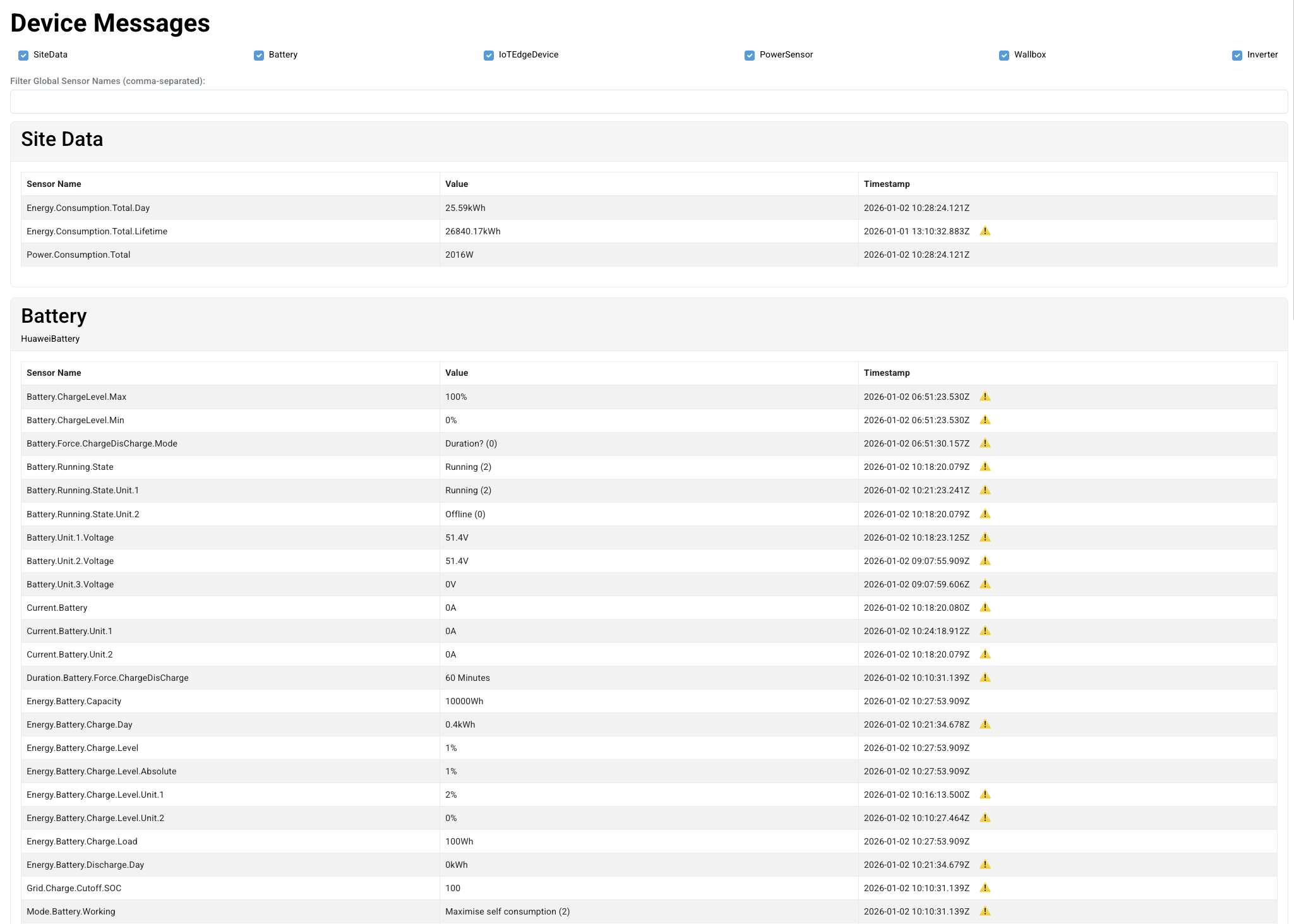Toggle the Battery filter checkbox
1294x924 pixels.
tap(259, 56)
